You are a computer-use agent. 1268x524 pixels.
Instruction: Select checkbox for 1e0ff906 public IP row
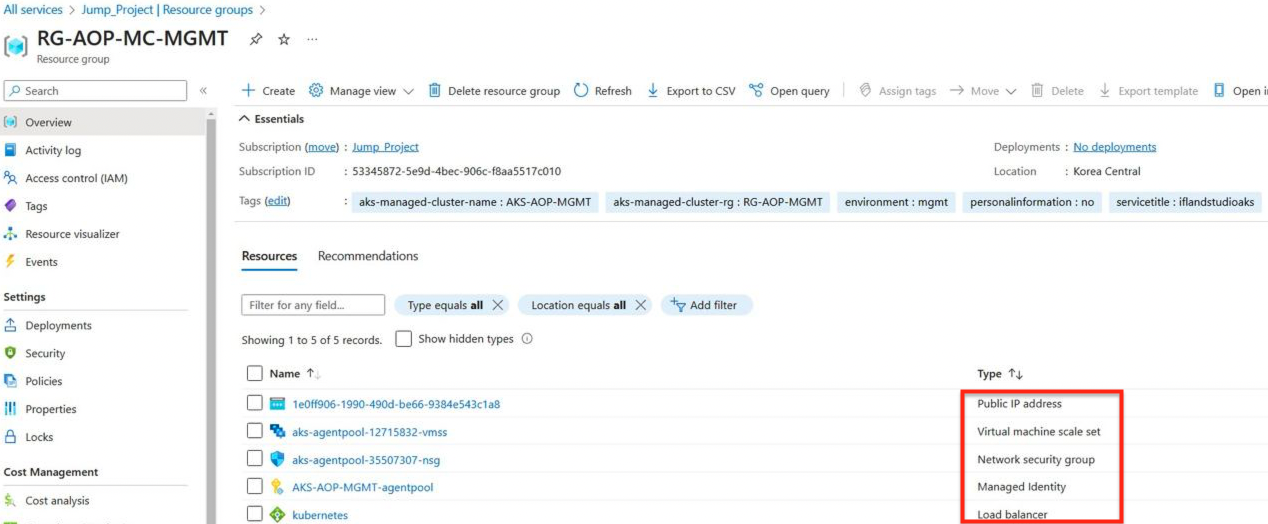pos(254,403)
